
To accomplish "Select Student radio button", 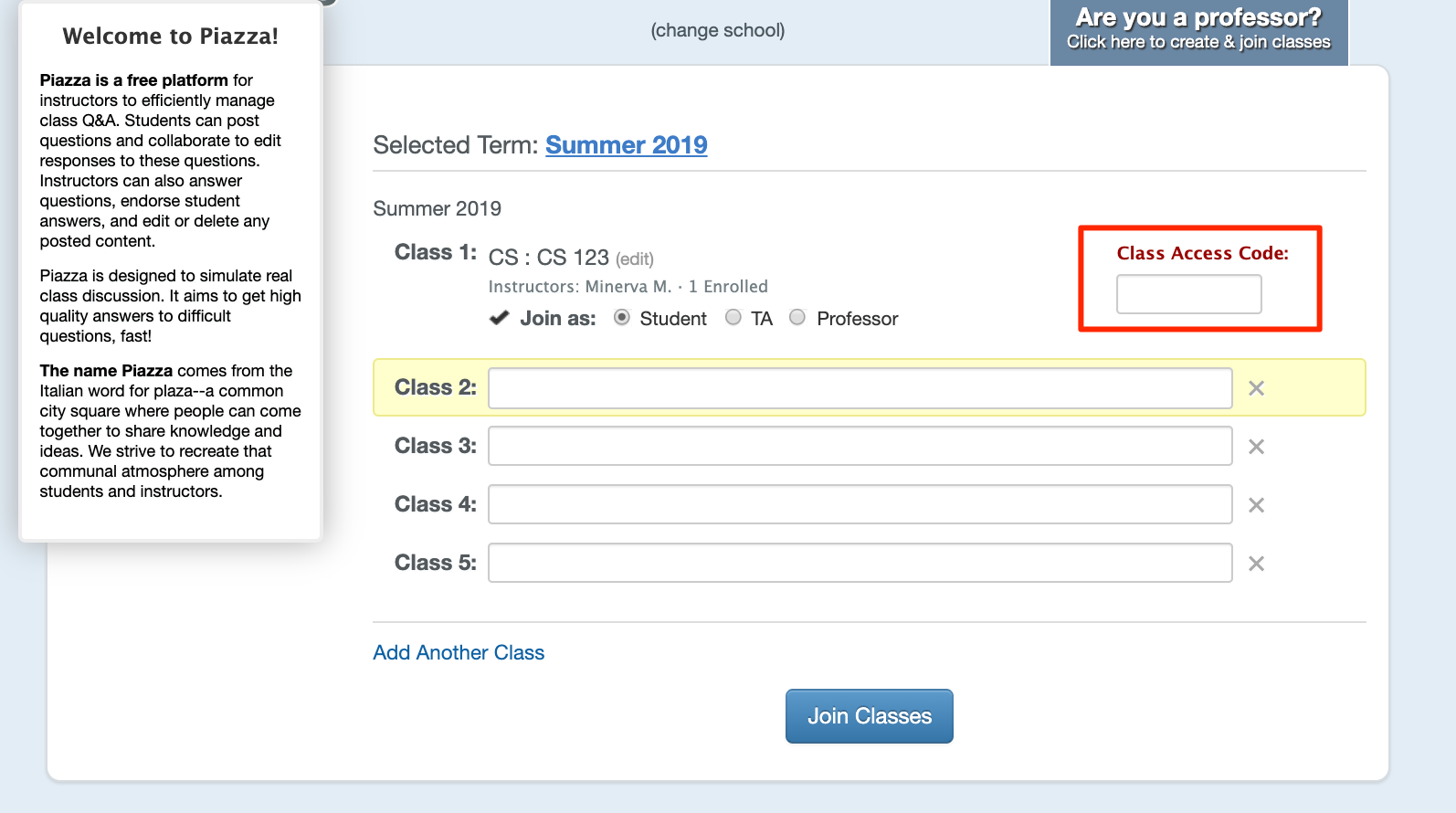I will (x=622, y=317).
